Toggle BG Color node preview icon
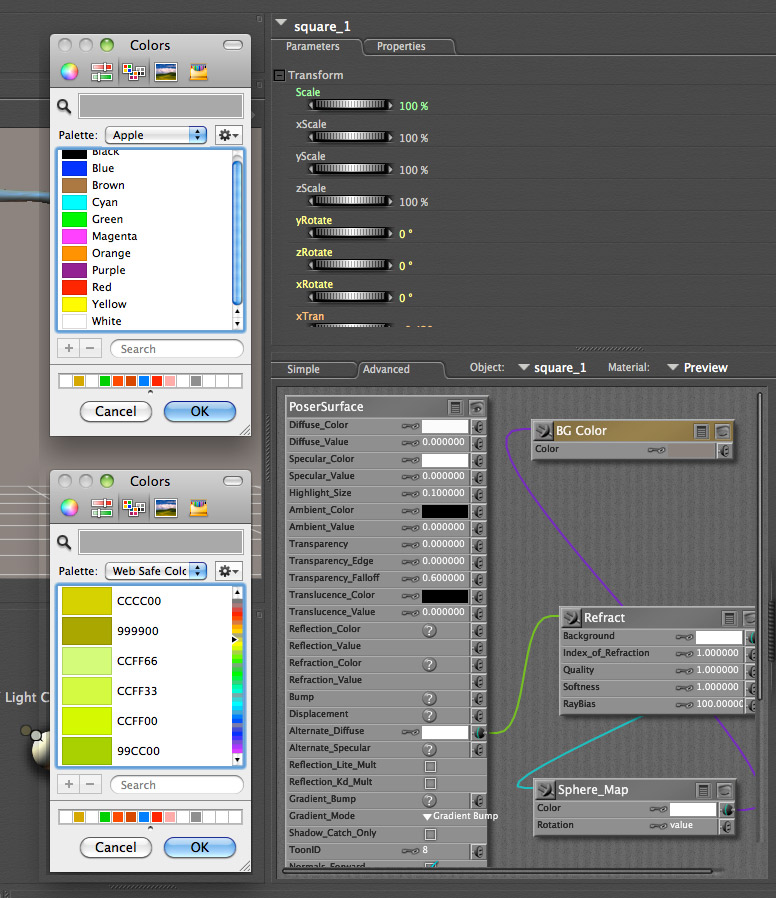 coord(722,431)
